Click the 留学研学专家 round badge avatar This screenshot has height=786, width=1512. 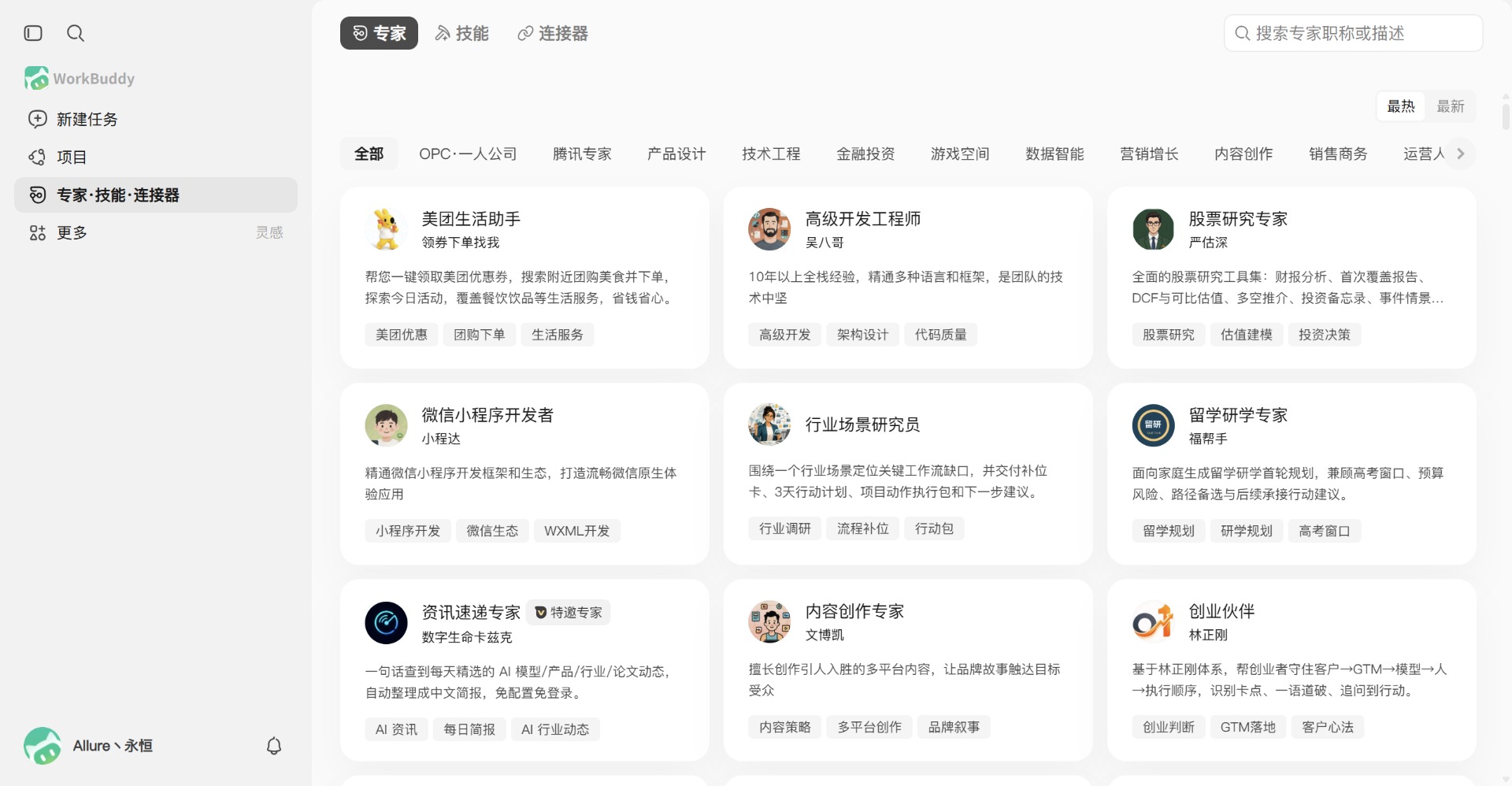point(1153,425)
